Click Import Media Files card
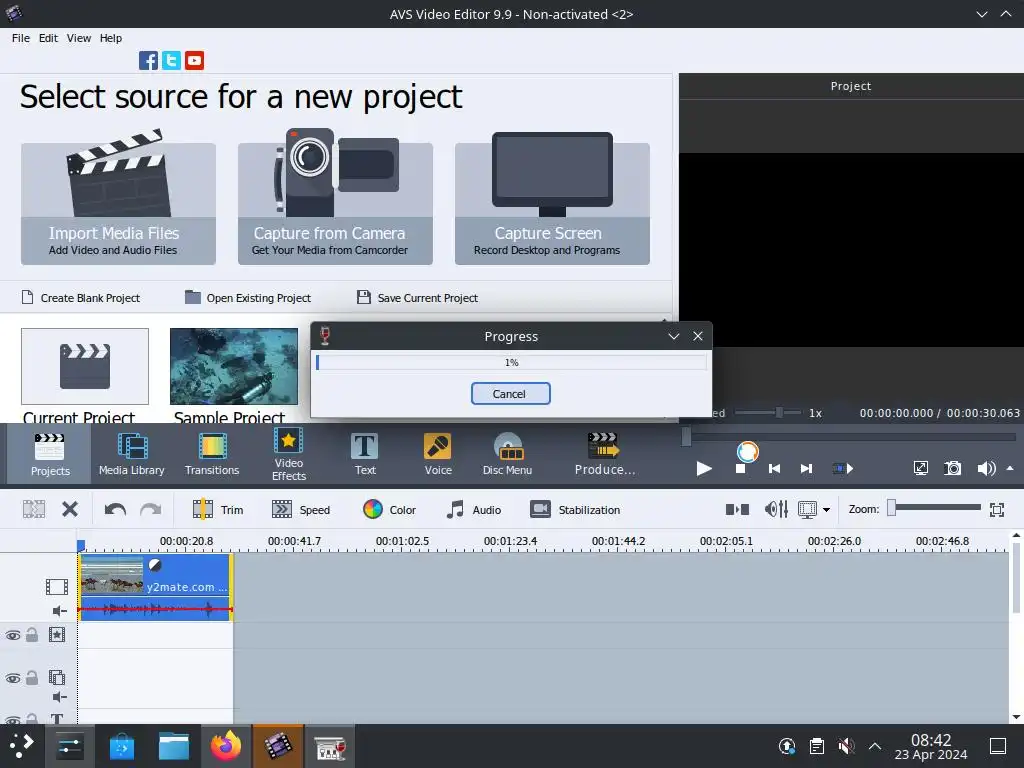Screen dimensions: 1024x768 pos(118,204)
